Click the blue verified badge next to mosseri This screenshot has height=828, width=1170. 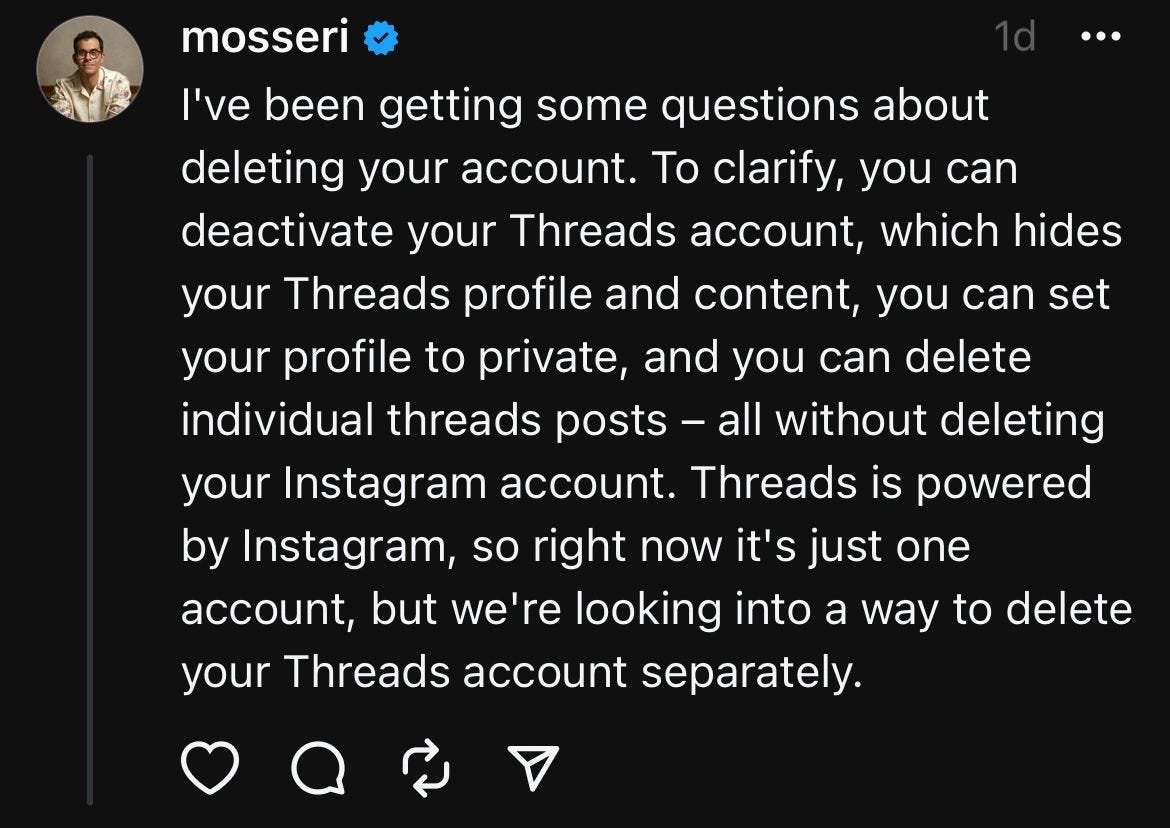[380, 38]
